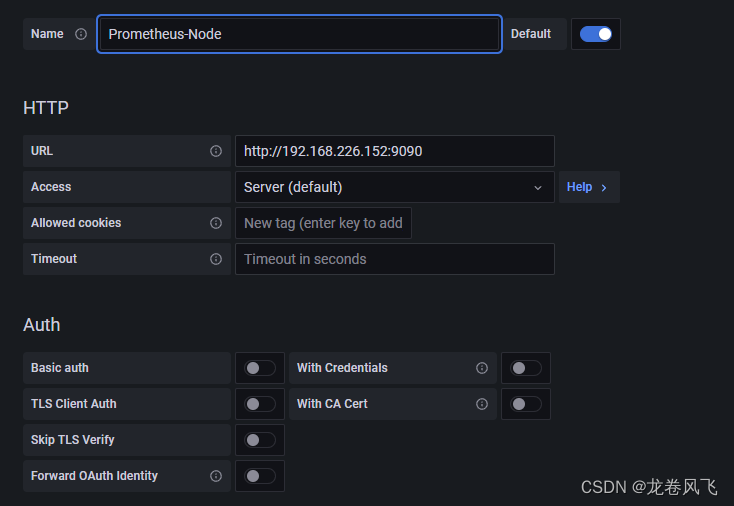Click the Allowed cookies new tag field
This screenshot has height=506, width=734.
click(x=323, y=223)
